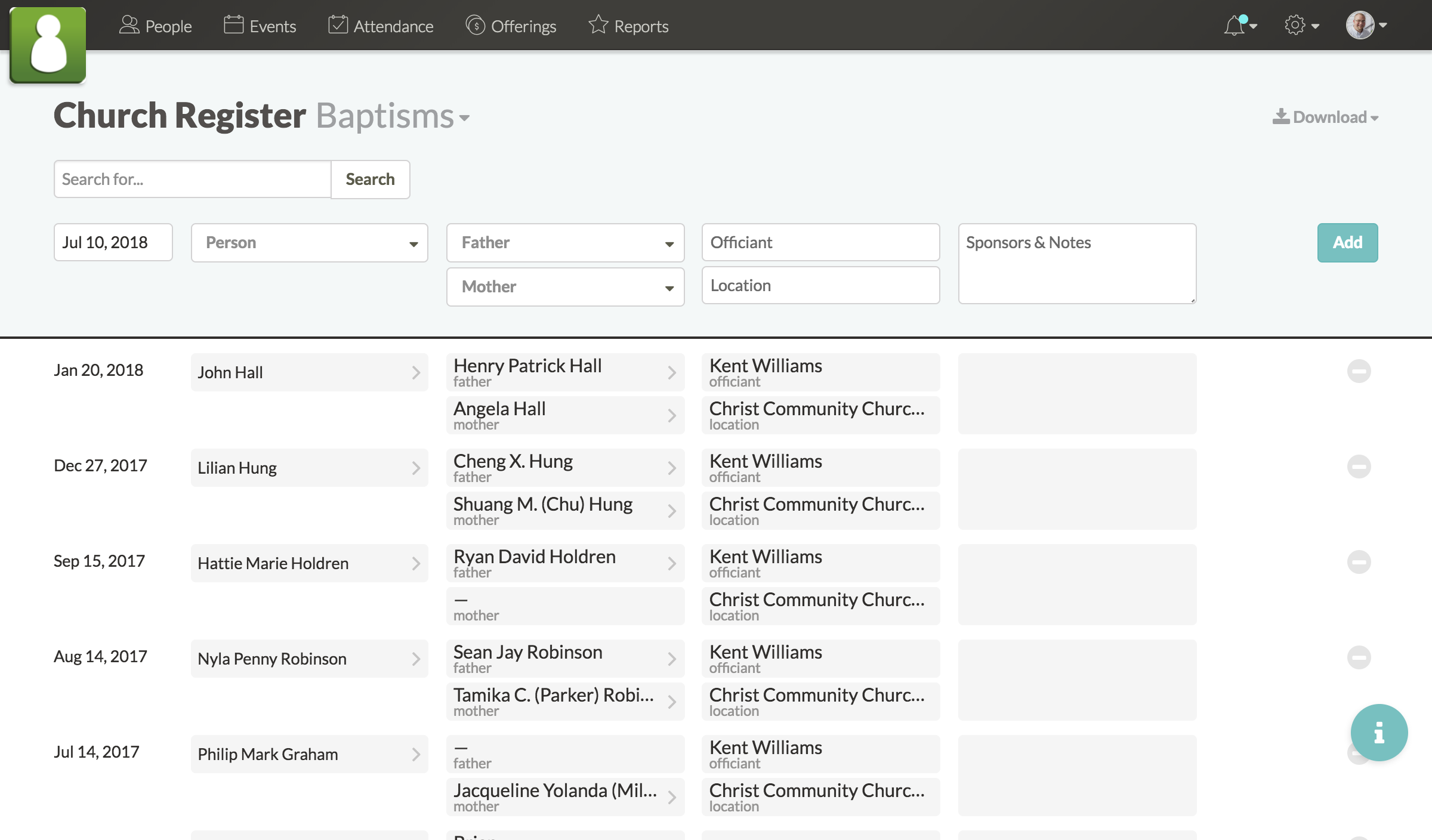
Task: Click Kent Williams officiant for Sep 15, 2017
Action: (820, 563)
